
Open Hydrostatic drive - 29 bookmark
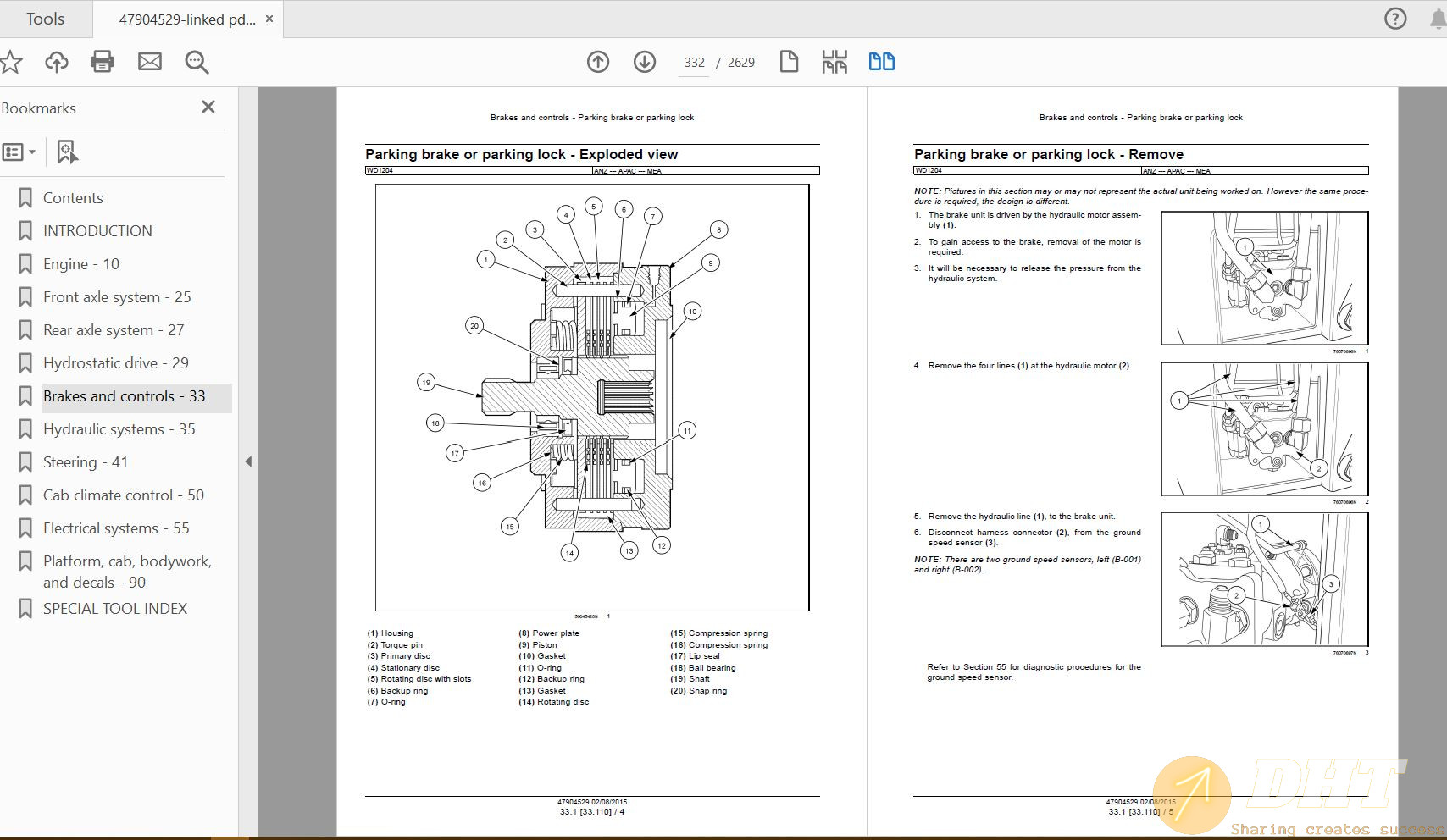[x=116, y=363]
